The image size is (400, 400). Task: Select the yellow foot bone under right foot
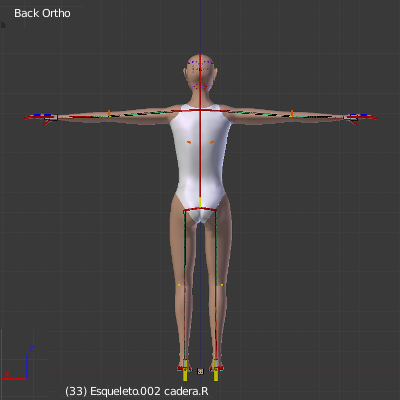(216, 371)
